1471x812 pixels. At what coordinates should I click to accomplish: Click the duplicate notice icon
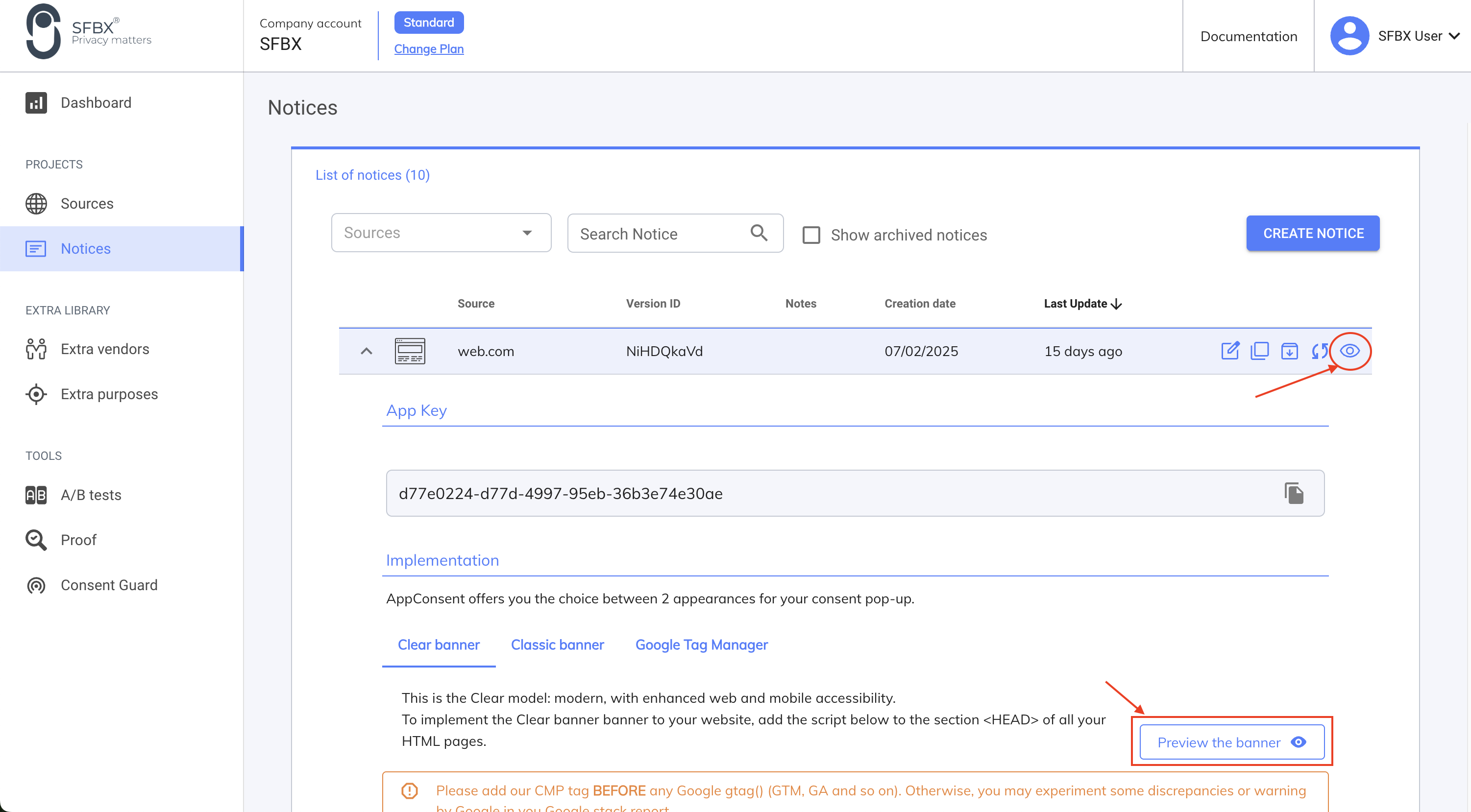click(1259, 350)
